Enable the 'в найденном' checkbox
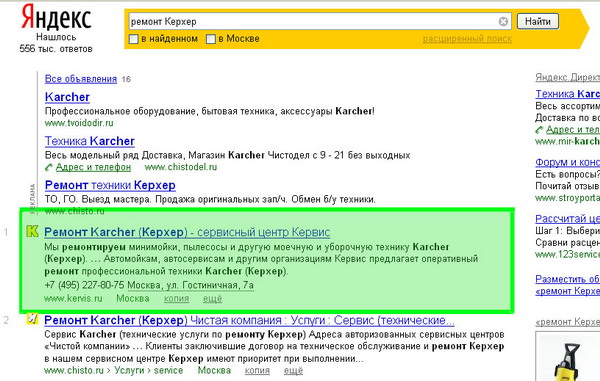The height and width of the screenshot is (381, 600). coord(133,39)
